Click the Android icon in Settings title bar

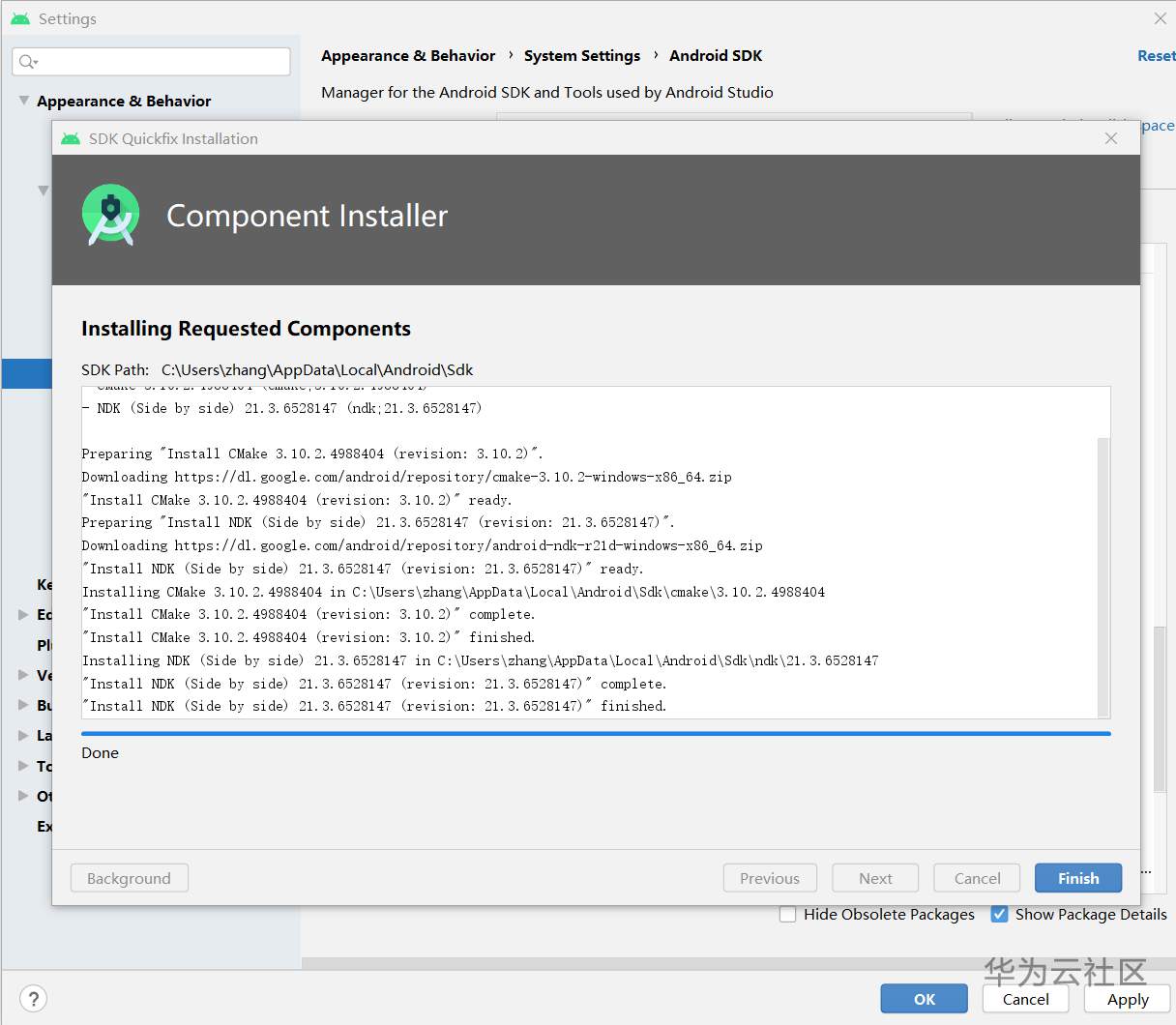(x=20, y=18)
